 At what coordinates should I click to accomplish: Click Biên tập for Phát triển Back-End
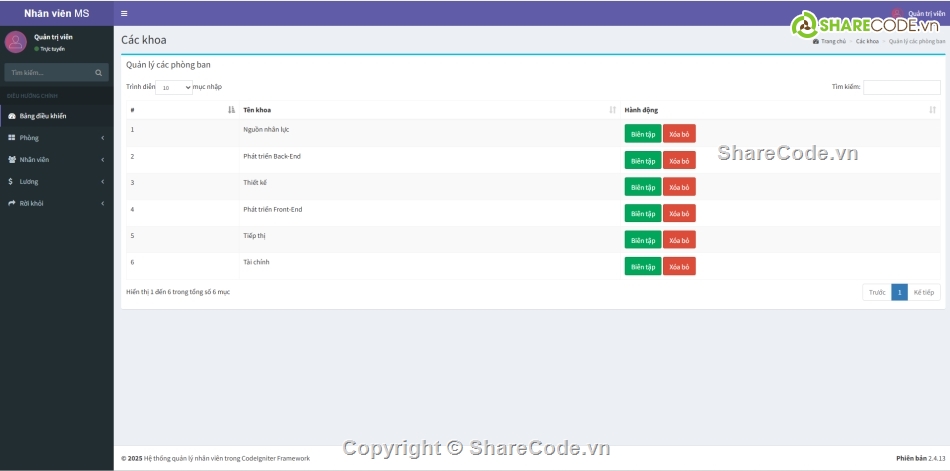[x=643, y=161]
